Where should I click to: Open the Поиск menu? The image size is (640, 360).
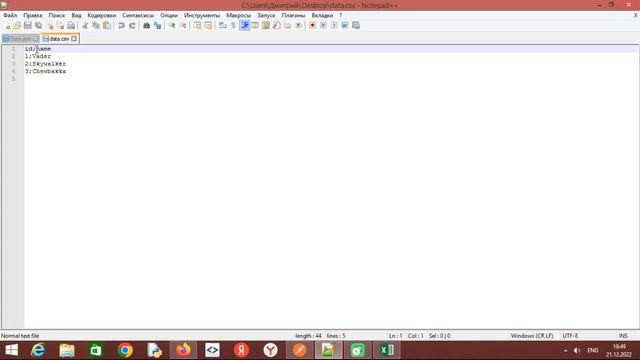coord(57,15)
